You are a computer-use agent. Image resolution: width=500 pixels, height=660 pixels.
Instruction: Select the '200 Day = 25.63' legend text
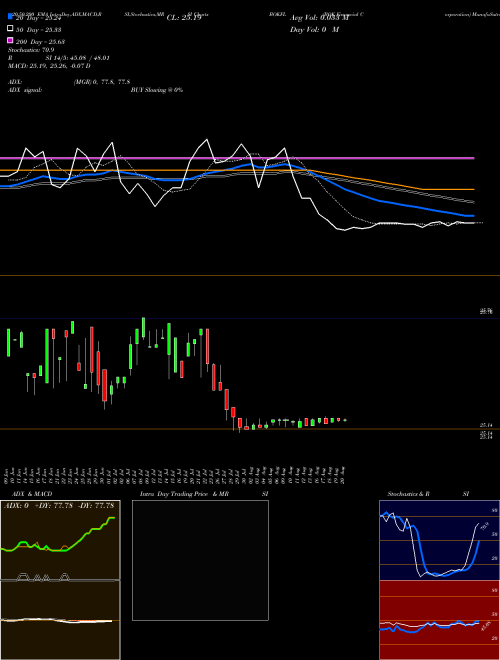coord(40,41)
